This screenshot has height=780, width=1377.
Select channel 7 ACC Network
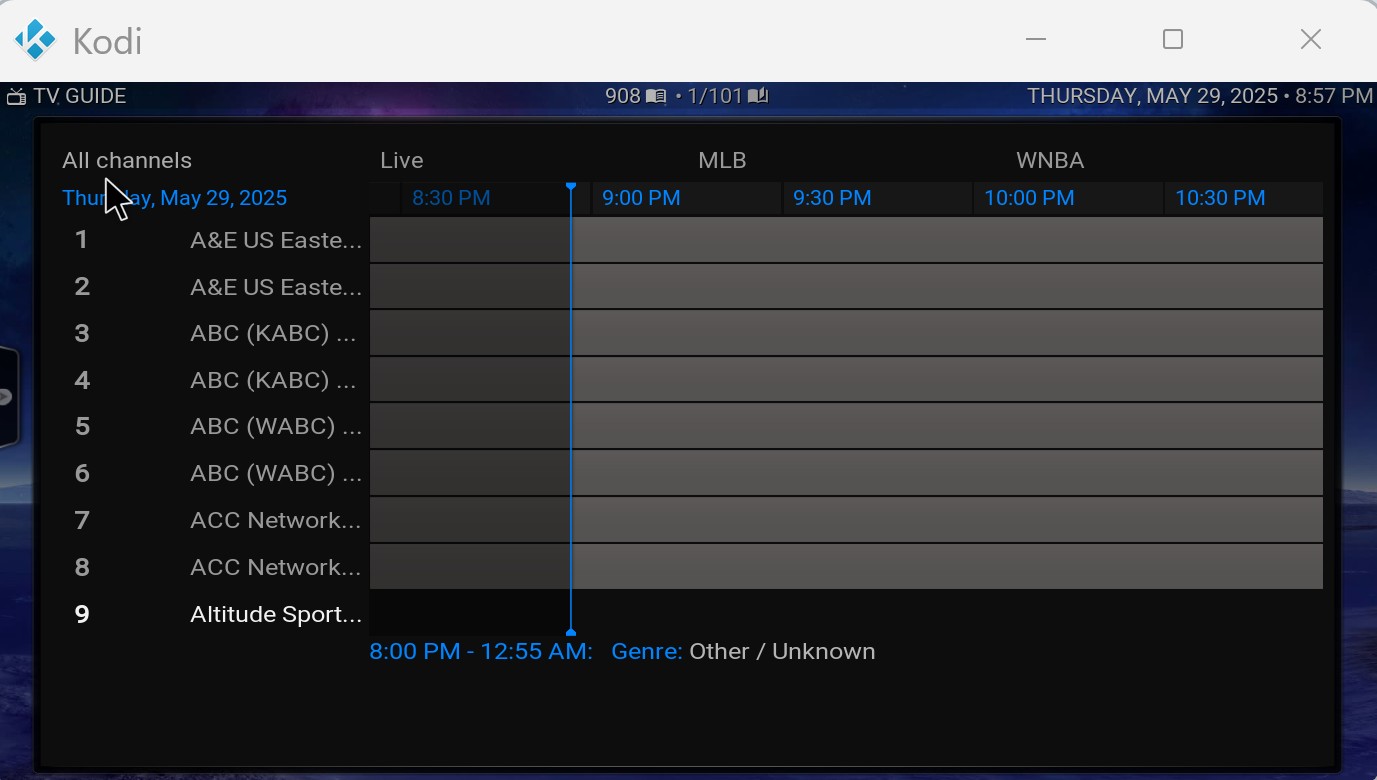click(x=216, y=520)
